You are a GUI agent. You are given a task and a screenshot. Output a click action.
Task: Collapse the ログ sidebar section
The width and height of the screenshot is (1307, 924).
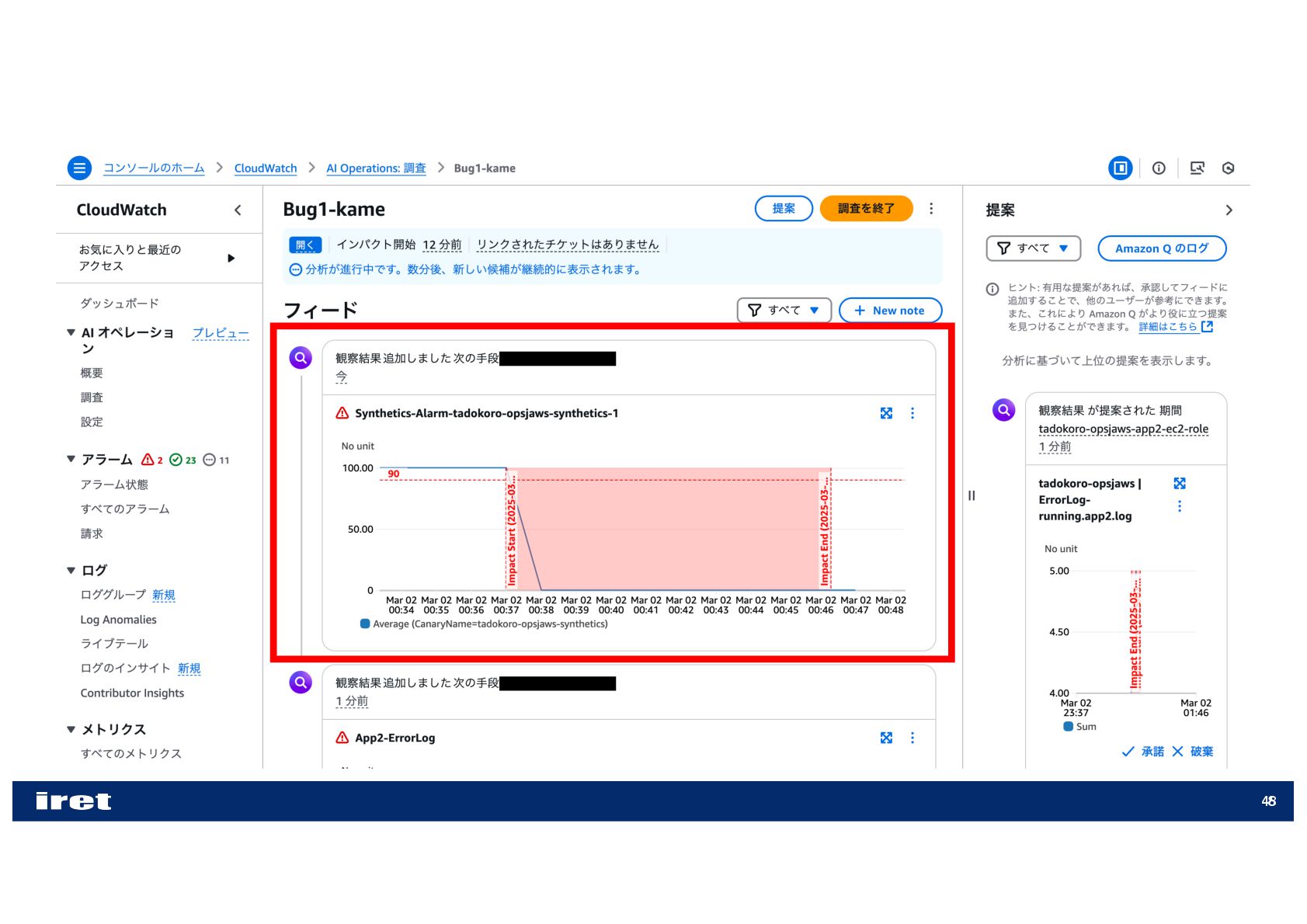coord(71,570)
